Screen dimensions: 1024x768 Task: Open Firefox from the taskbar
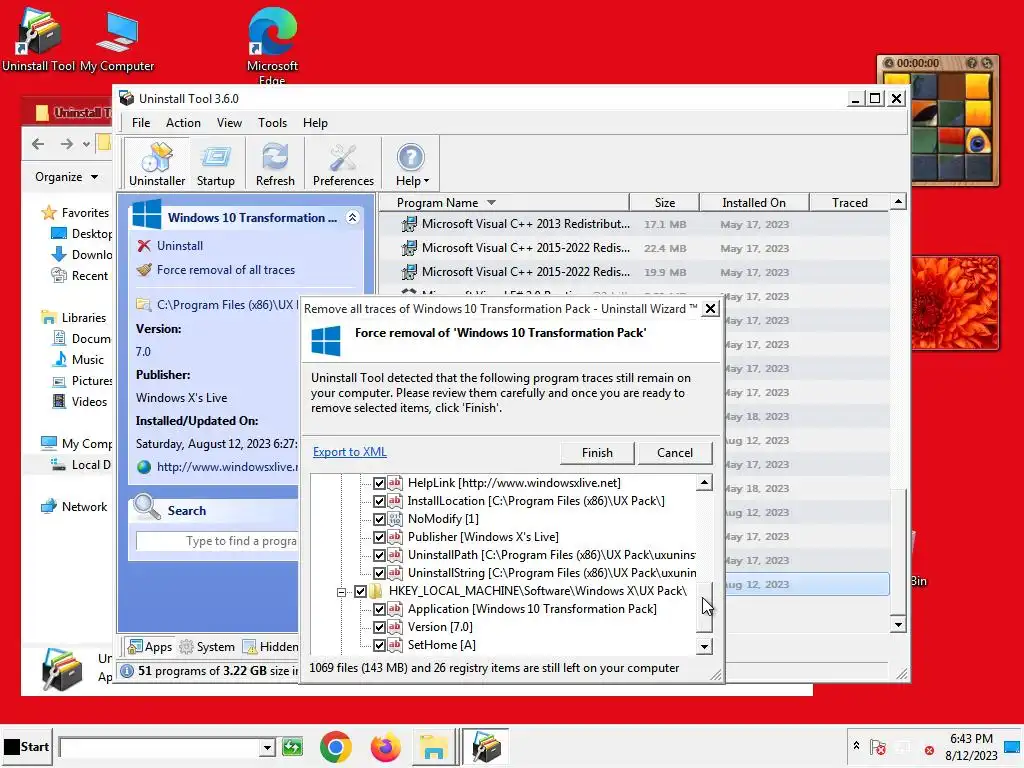385,746
